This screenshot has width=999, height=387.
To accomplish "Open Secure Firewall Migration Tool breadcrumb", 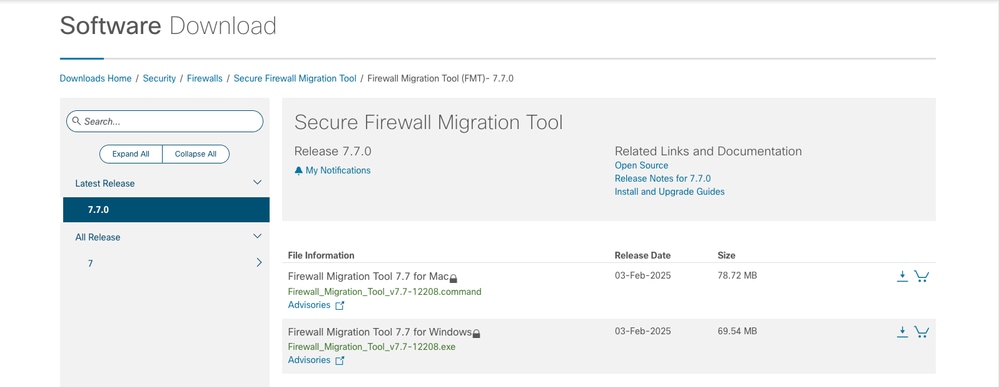I will point(295,78).
